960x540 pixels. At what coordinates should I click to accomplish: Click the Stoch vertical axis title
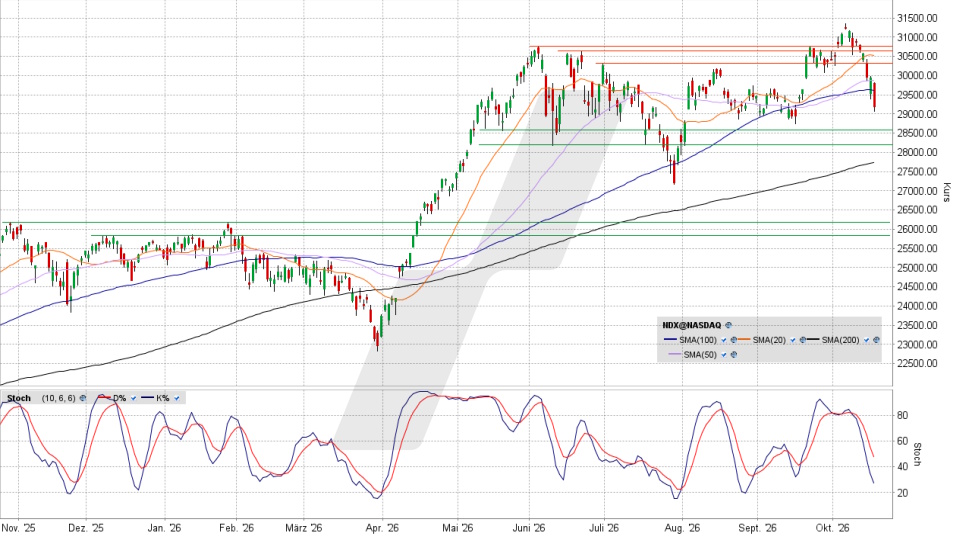[x=917, y=454]
